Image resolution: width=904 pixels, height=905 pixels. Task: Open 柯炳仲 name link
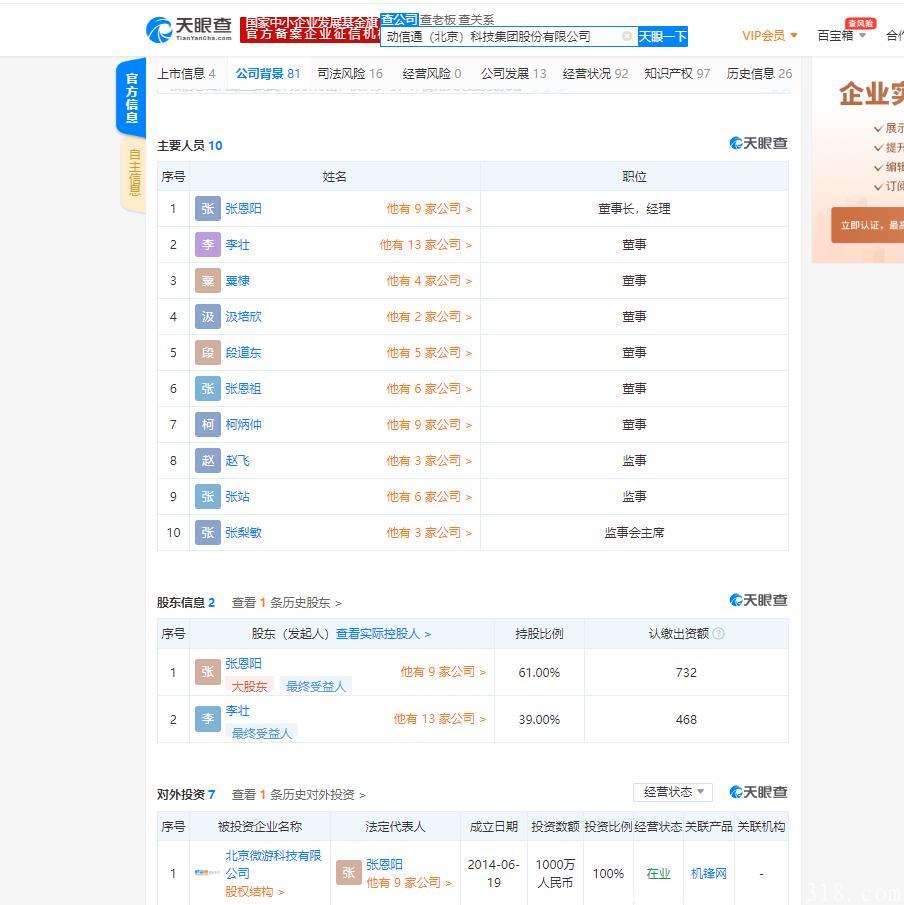click(243, 425)
